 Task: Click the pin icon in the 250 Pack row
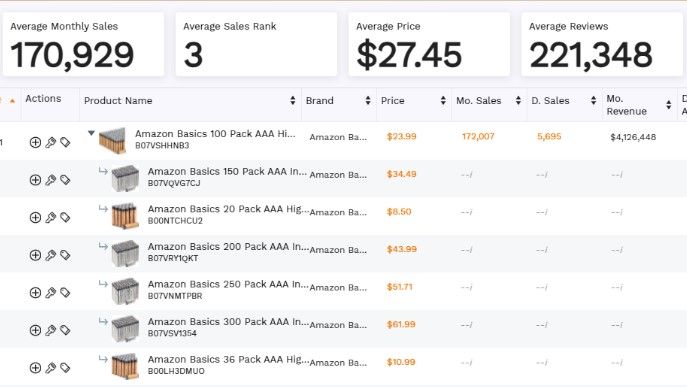50,293
